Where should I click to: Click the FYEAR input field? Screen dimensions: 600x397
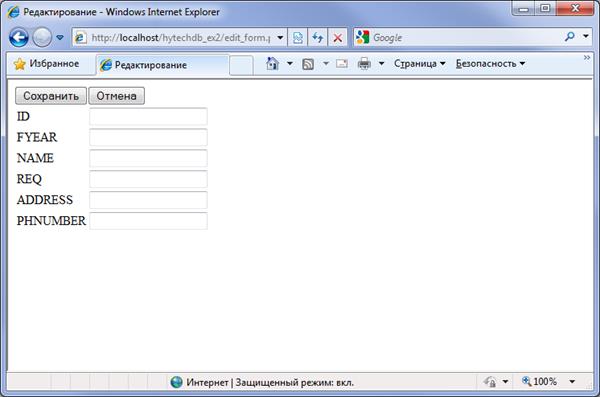[x=148, y=137]
